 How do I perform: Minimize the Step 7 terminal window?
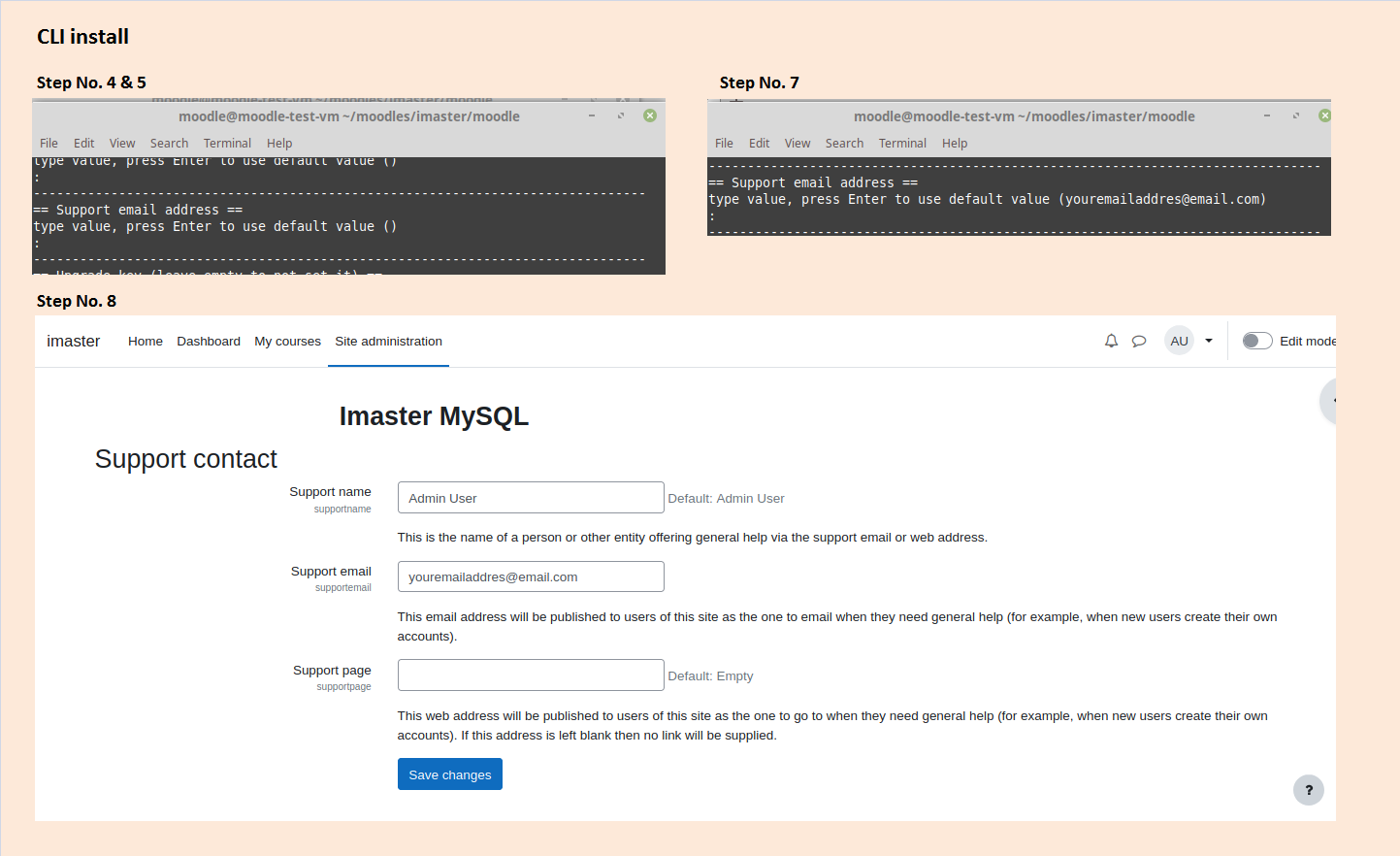pos(1266,115)
